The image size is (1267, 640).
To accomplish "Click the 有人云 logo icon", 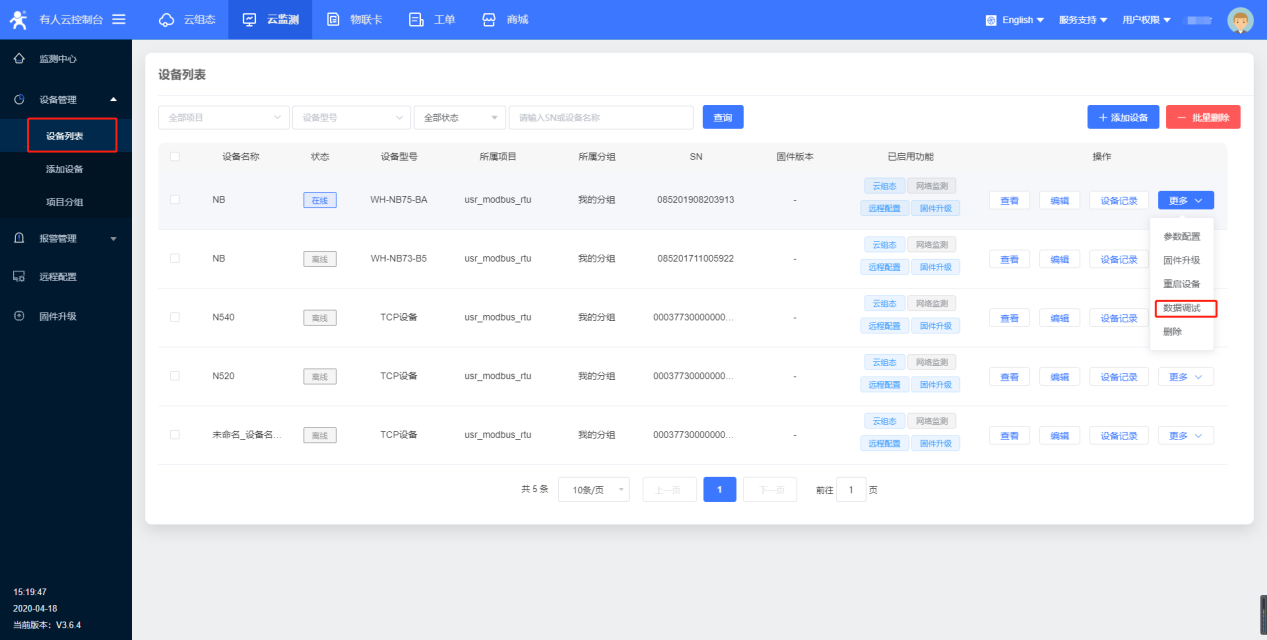I will tap(19, 19).
